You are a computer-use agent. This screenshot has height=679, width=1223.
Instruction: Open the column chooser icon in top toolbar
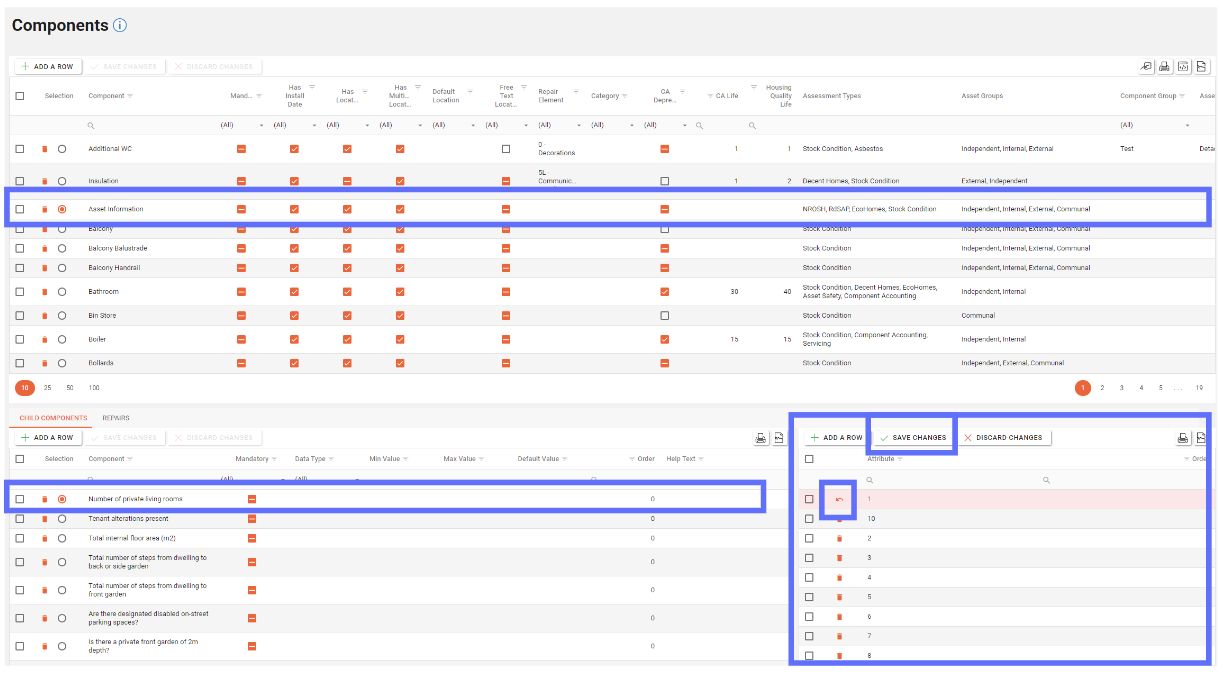coord(1146,66)
